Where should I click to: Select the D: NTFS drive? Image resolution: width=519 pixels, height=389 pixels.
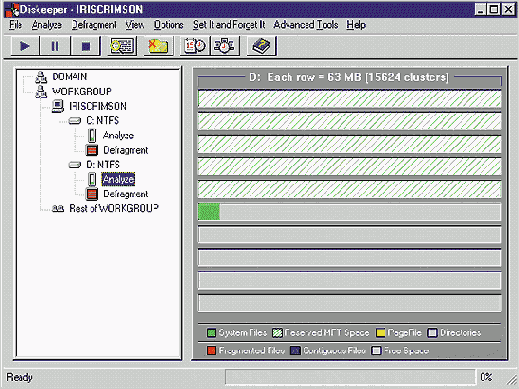click(103, 164)
